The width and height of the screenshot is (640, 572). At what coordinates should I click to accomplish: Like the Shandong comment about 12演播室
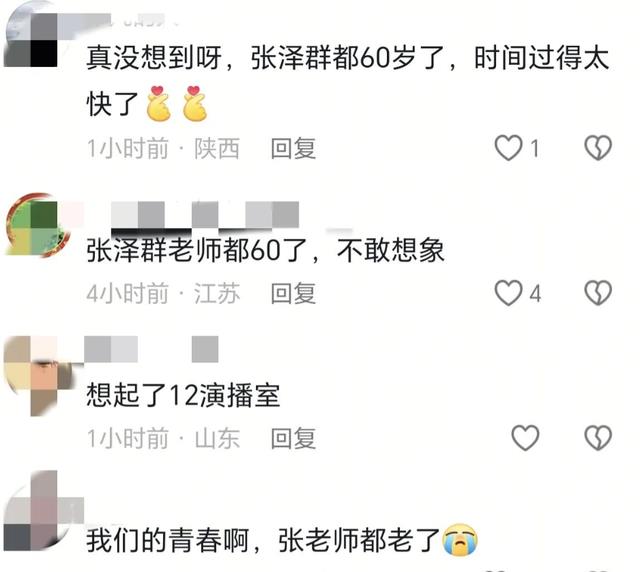point(525,438)
